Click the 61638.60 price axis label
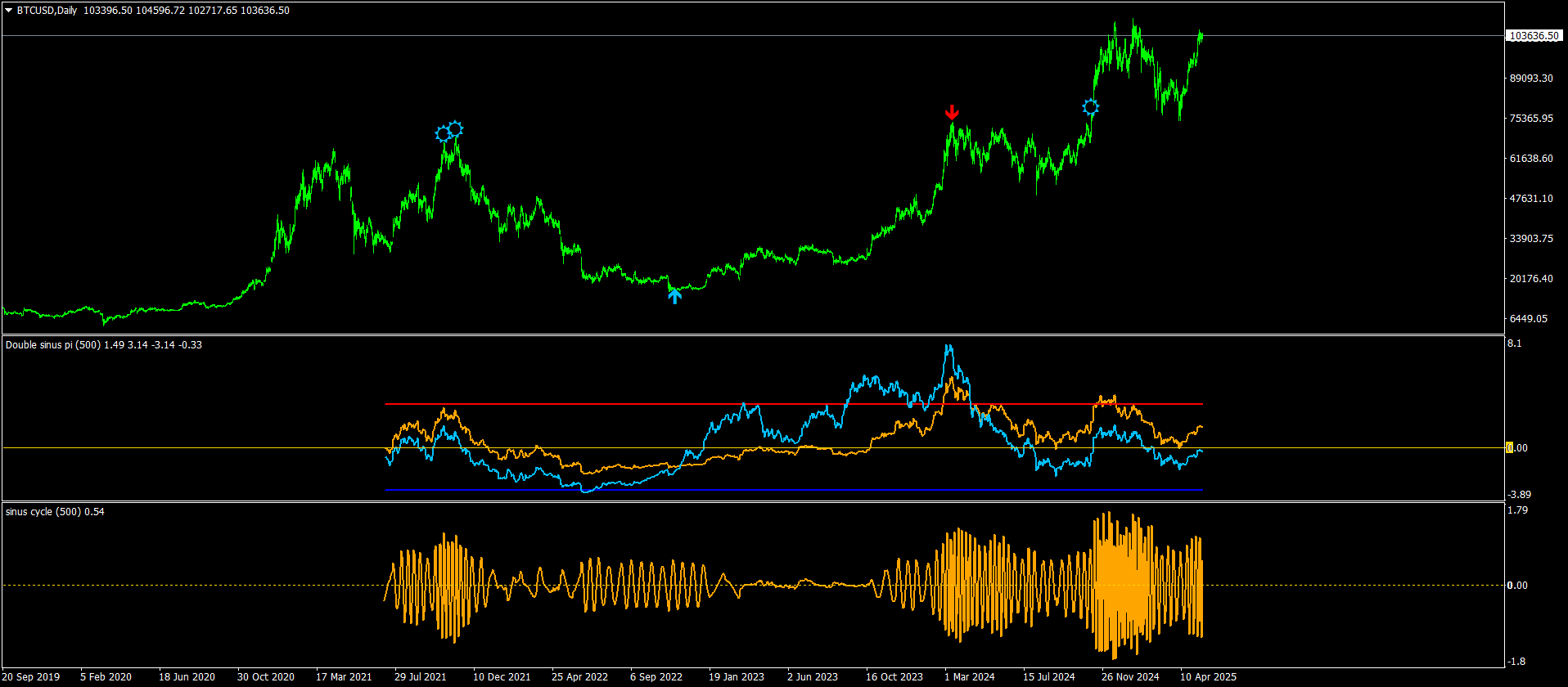Screen dimensions: 1568x687 pyautogui.click(x=1531, y=159)
